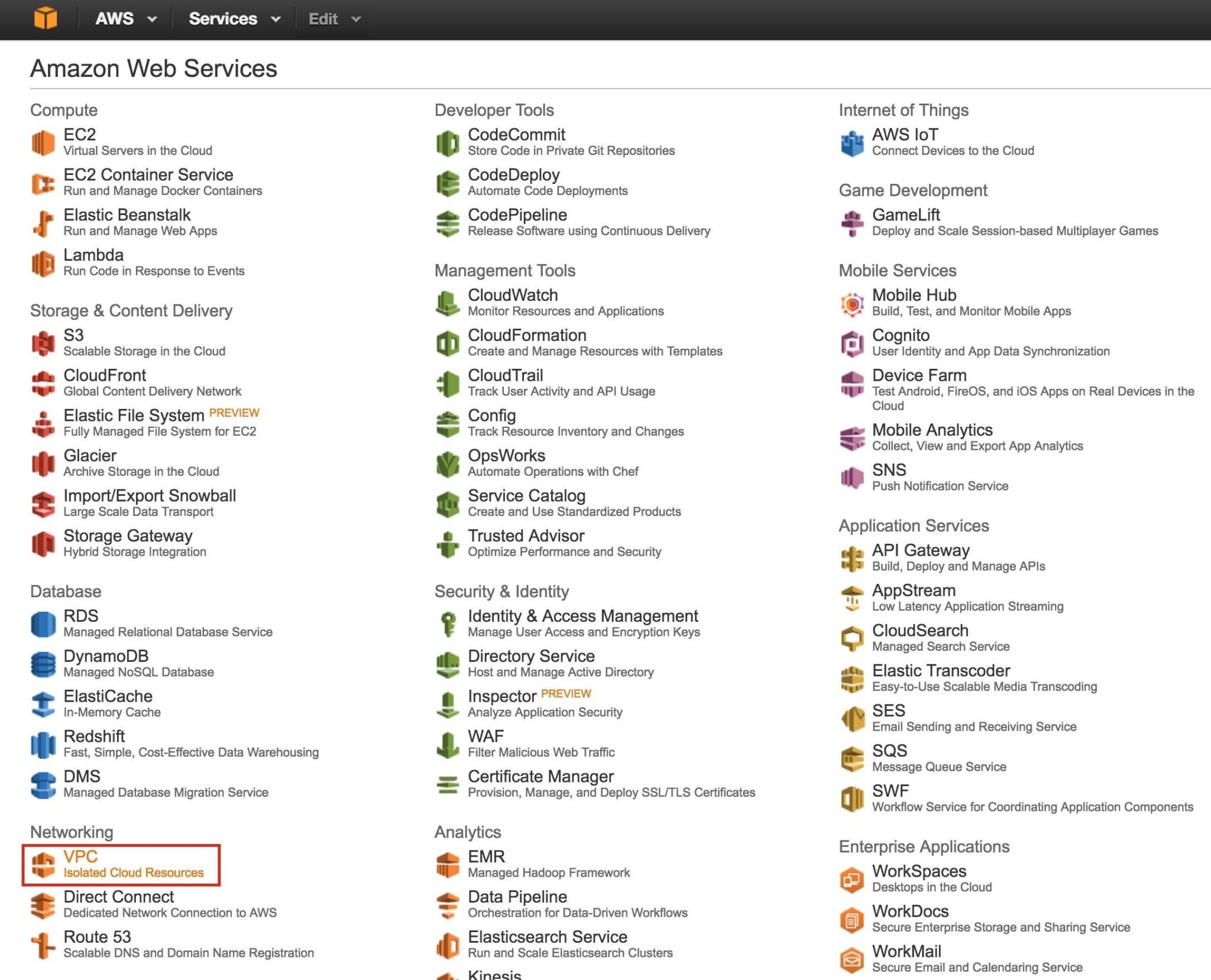The height and width of the screenshot is (980, 1211).
Task: Click the AWS cube logo in the toolbar
Action: [47, 18]
